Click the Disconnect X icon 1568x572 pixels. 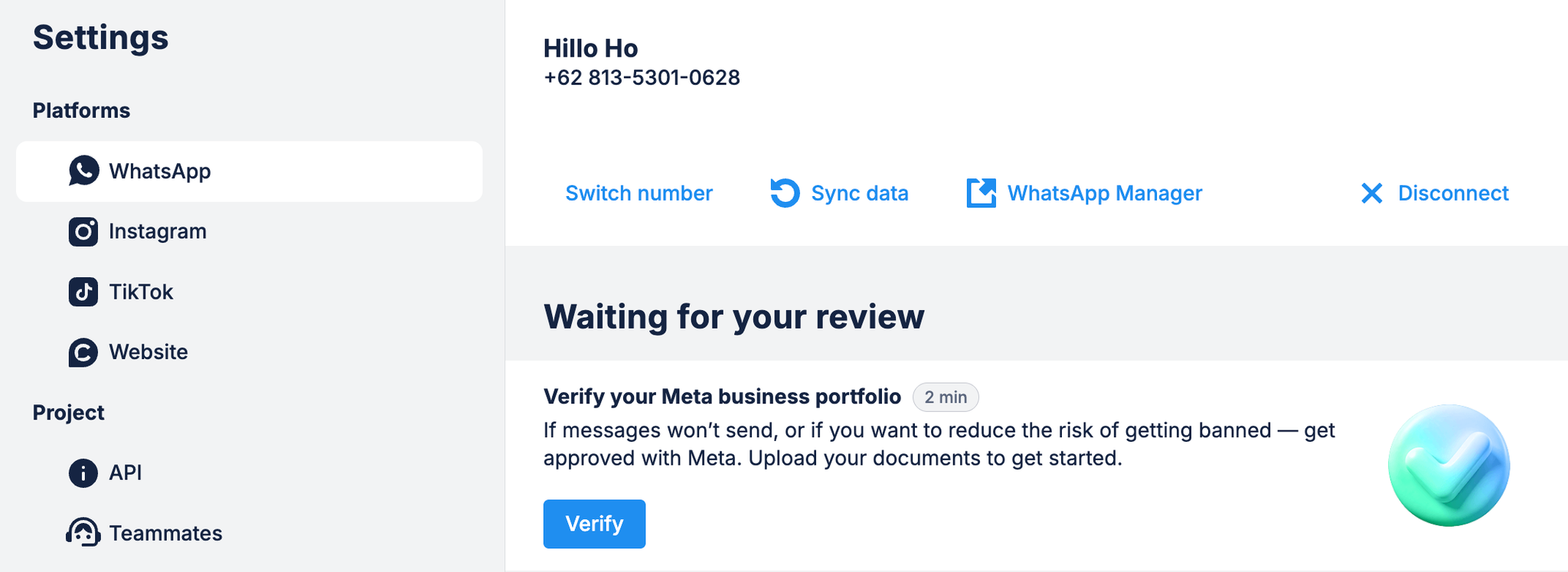click(x=1372, y=193)
